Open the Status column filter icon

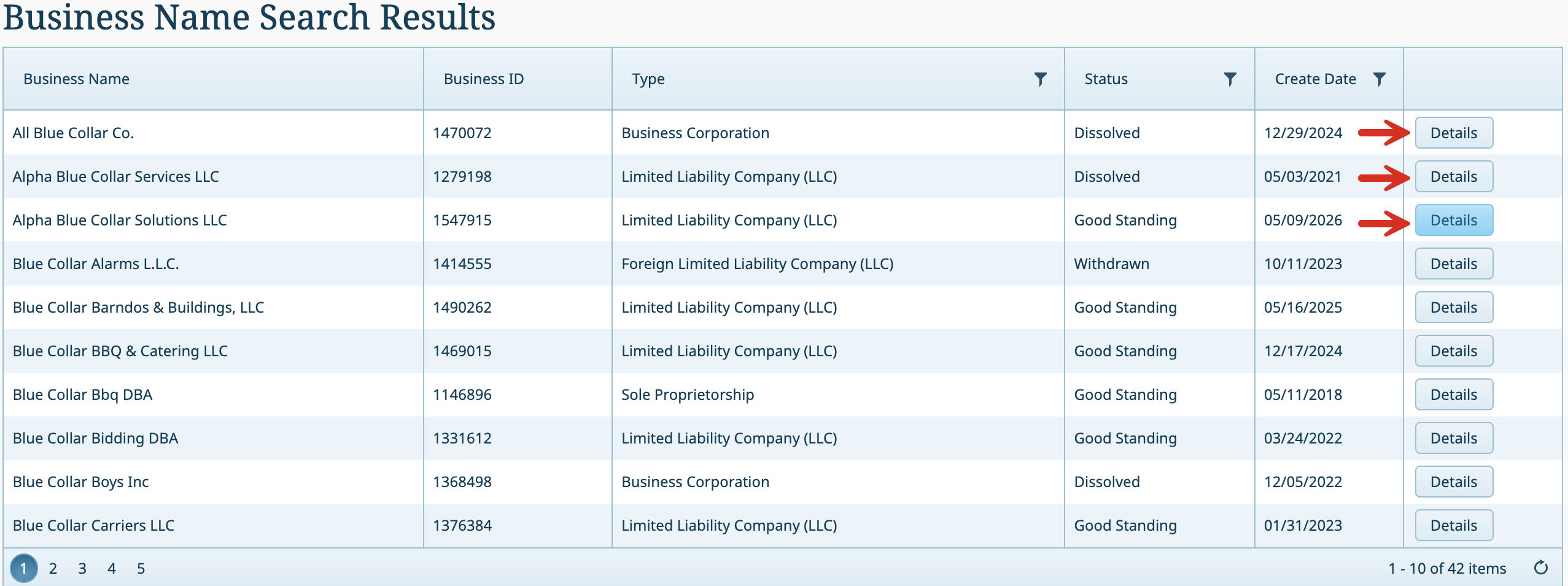tap(1230, 79)
